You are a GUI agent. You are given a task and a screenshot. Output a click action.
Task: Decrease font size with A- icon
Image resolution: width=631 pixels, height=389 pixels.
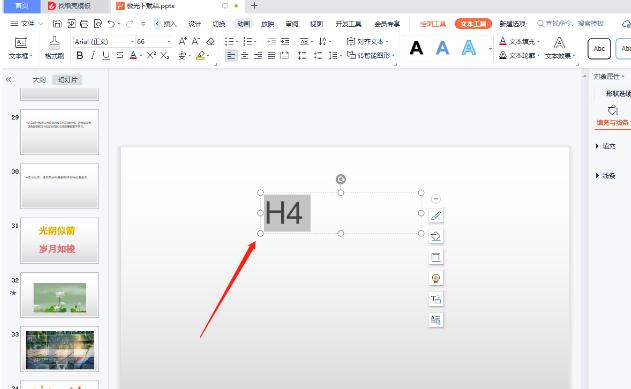(196, 41)
